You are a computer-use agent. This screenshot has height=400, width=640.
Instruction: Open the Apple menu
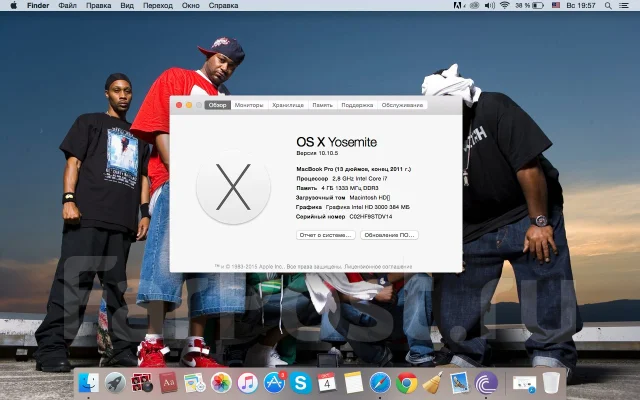[x=13, y=5]
